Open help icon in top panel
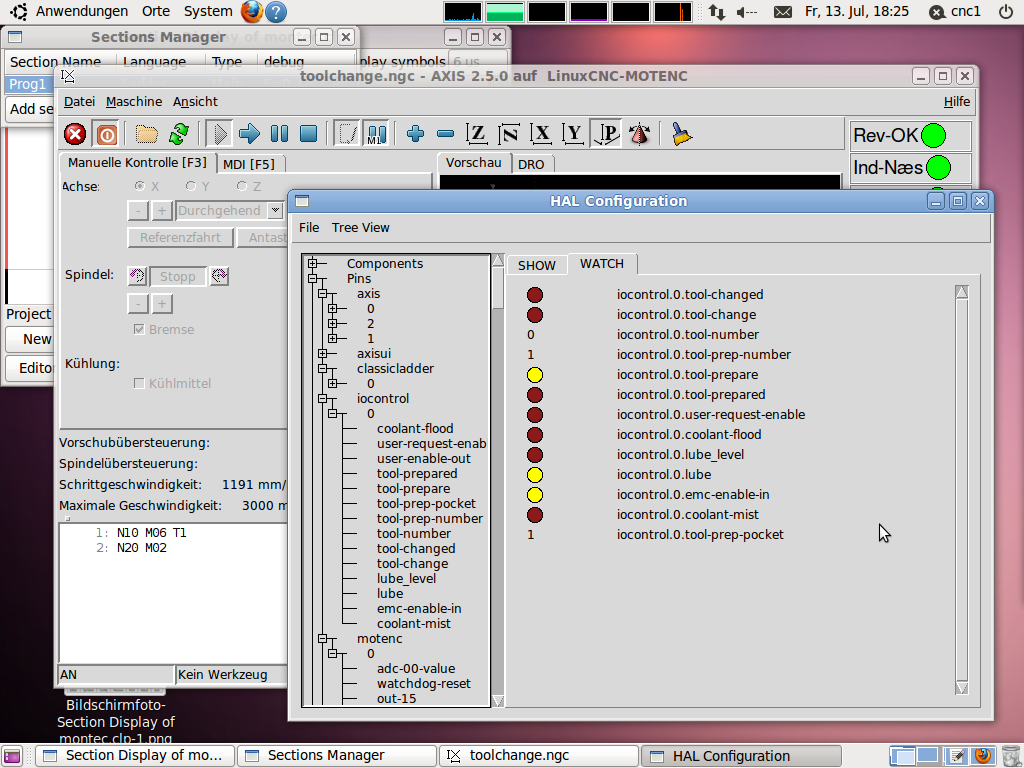1024x768 pixels. click(277, 12)
